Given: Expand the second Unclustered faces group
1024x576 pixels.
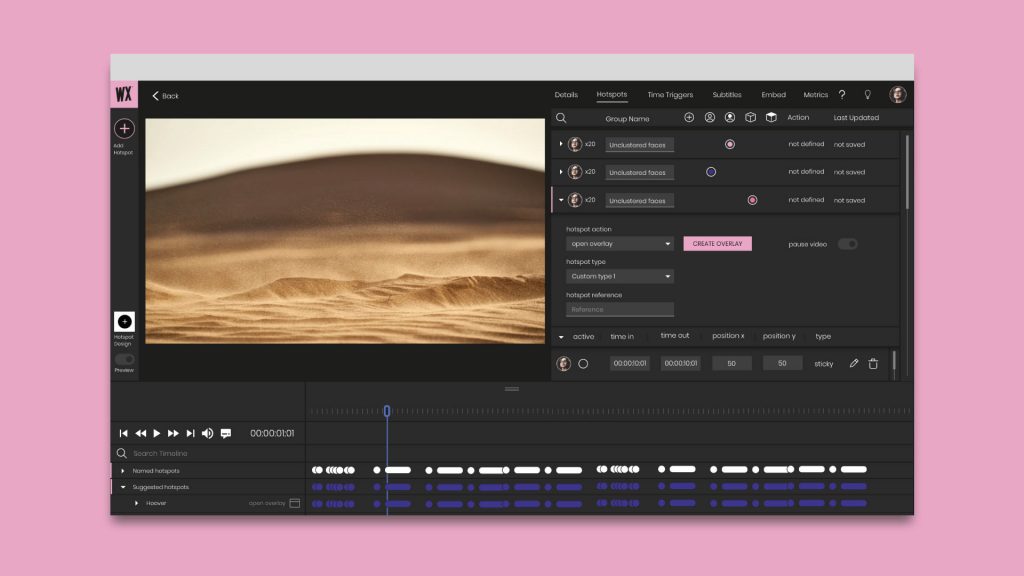Looking at the screenshot, I should pyautogui.click(x=561, y=172).
